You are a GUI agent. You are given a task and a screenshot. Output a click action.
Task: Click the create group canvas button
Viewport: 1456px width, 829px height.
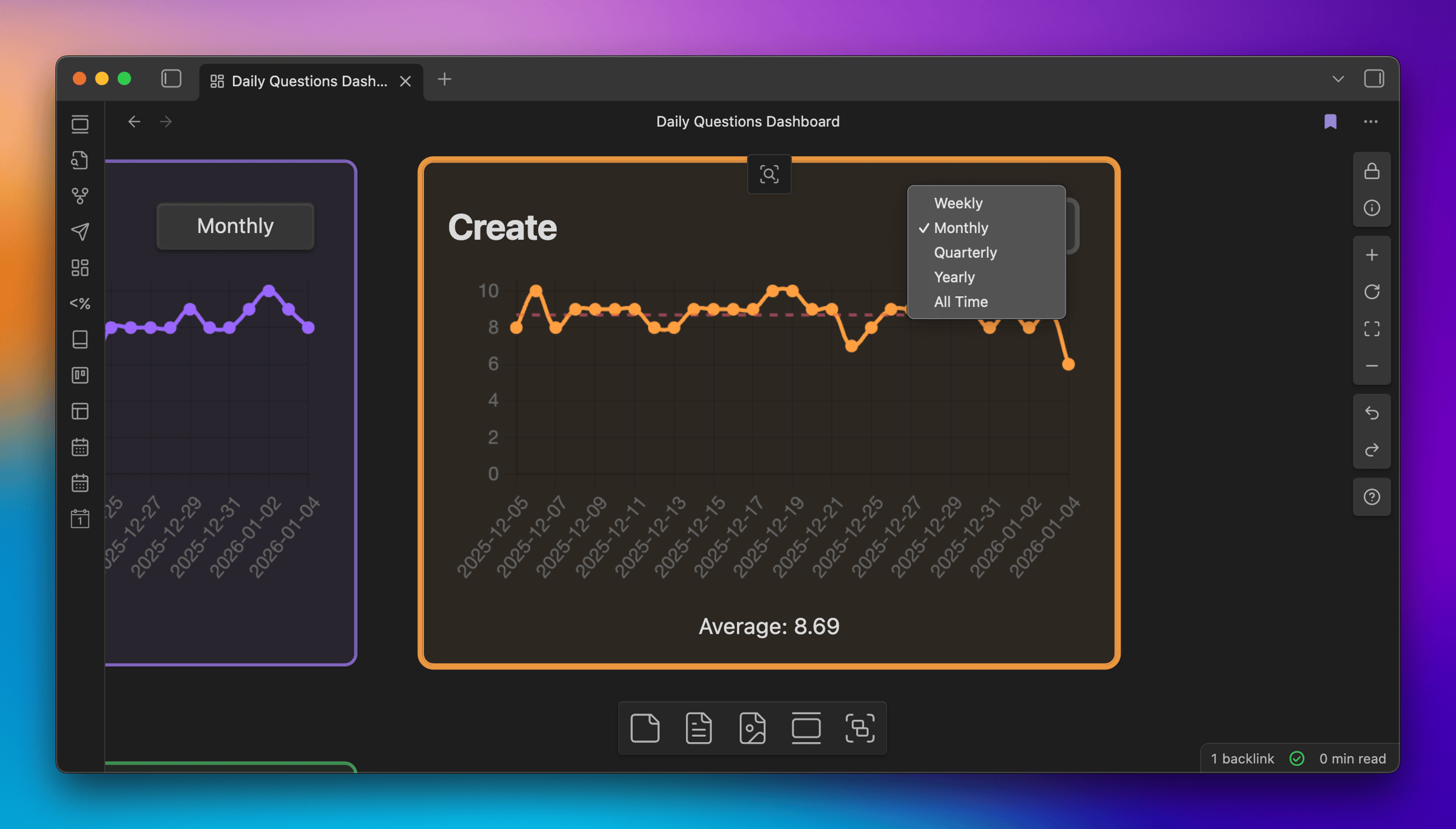860,728
